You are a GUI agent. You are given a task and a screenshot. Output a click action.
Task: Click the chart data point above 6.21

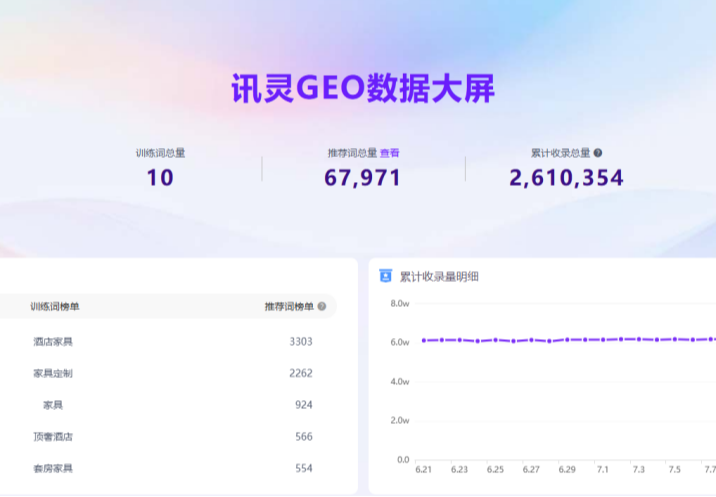[424, 340]
